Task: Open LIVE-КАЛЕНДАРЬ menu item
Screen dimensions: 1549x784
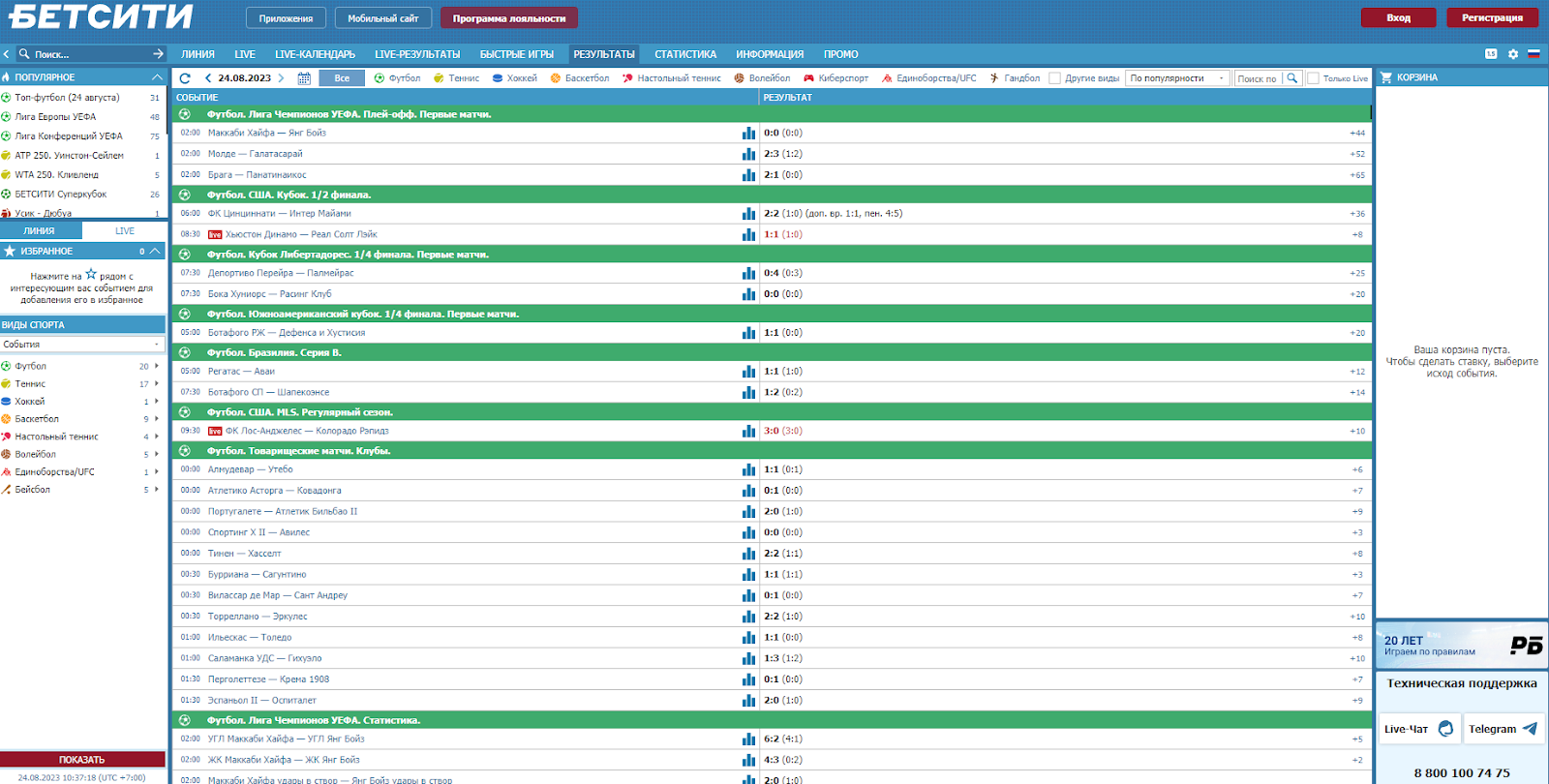Action: 315,54
